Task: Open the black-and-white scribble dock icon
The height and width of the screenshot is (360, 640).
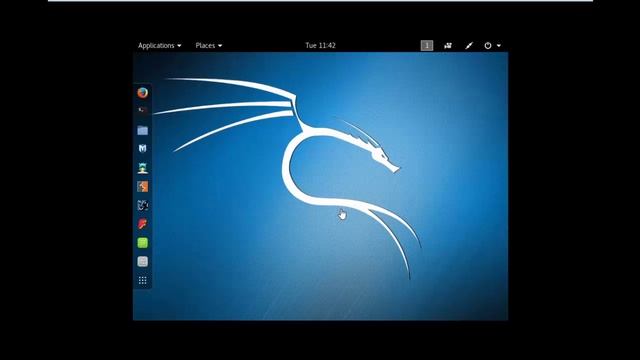Action: click(142, 205)
